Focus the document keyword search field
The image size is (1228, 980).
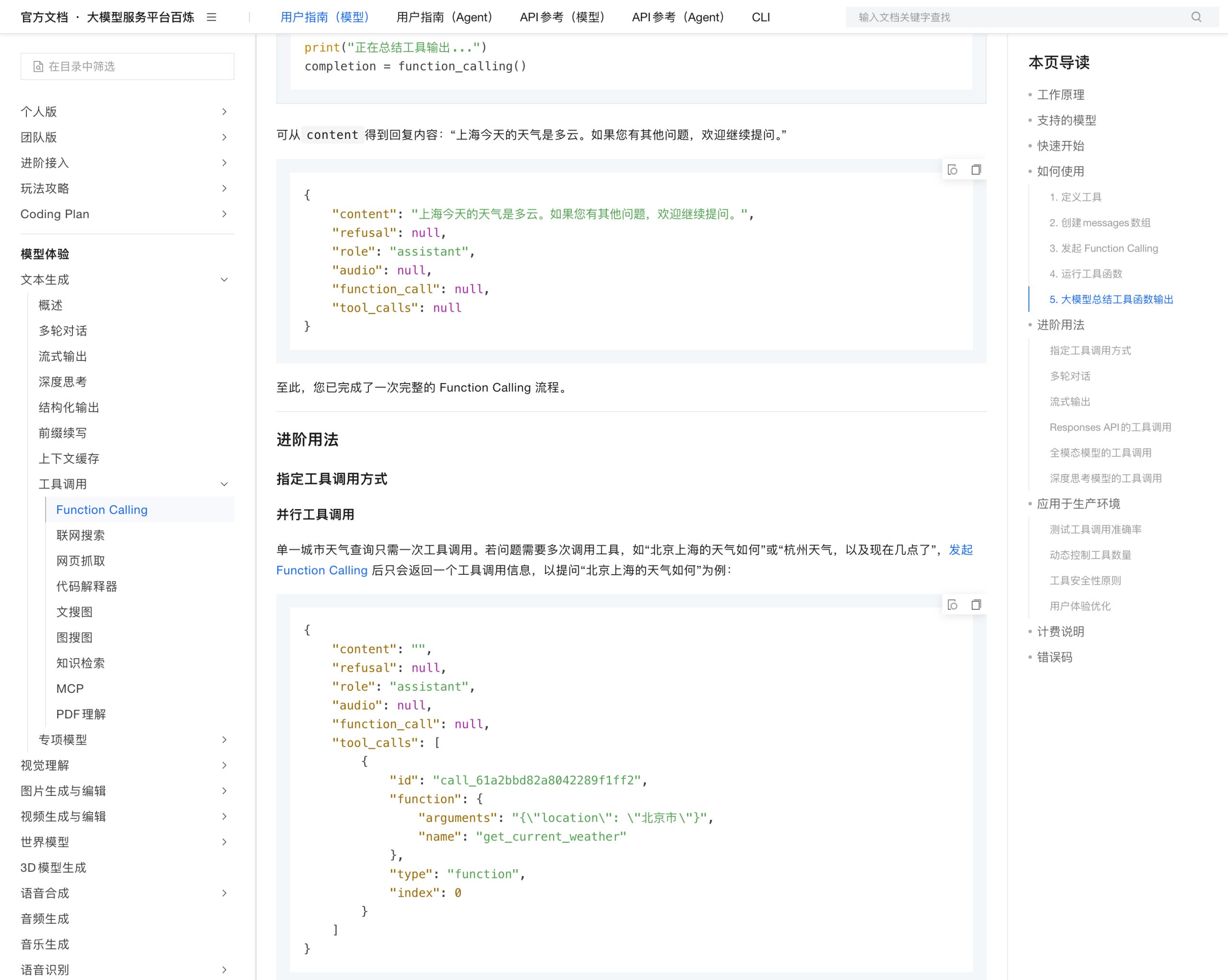tap(1019, 17)
